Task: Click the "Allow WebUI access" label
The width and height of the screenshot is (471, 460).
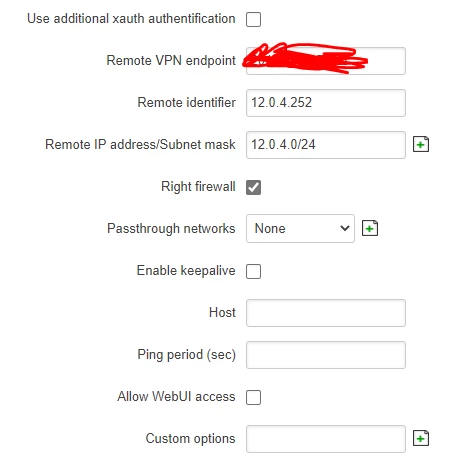Action: pyautogui.click(x=176, y=396)
